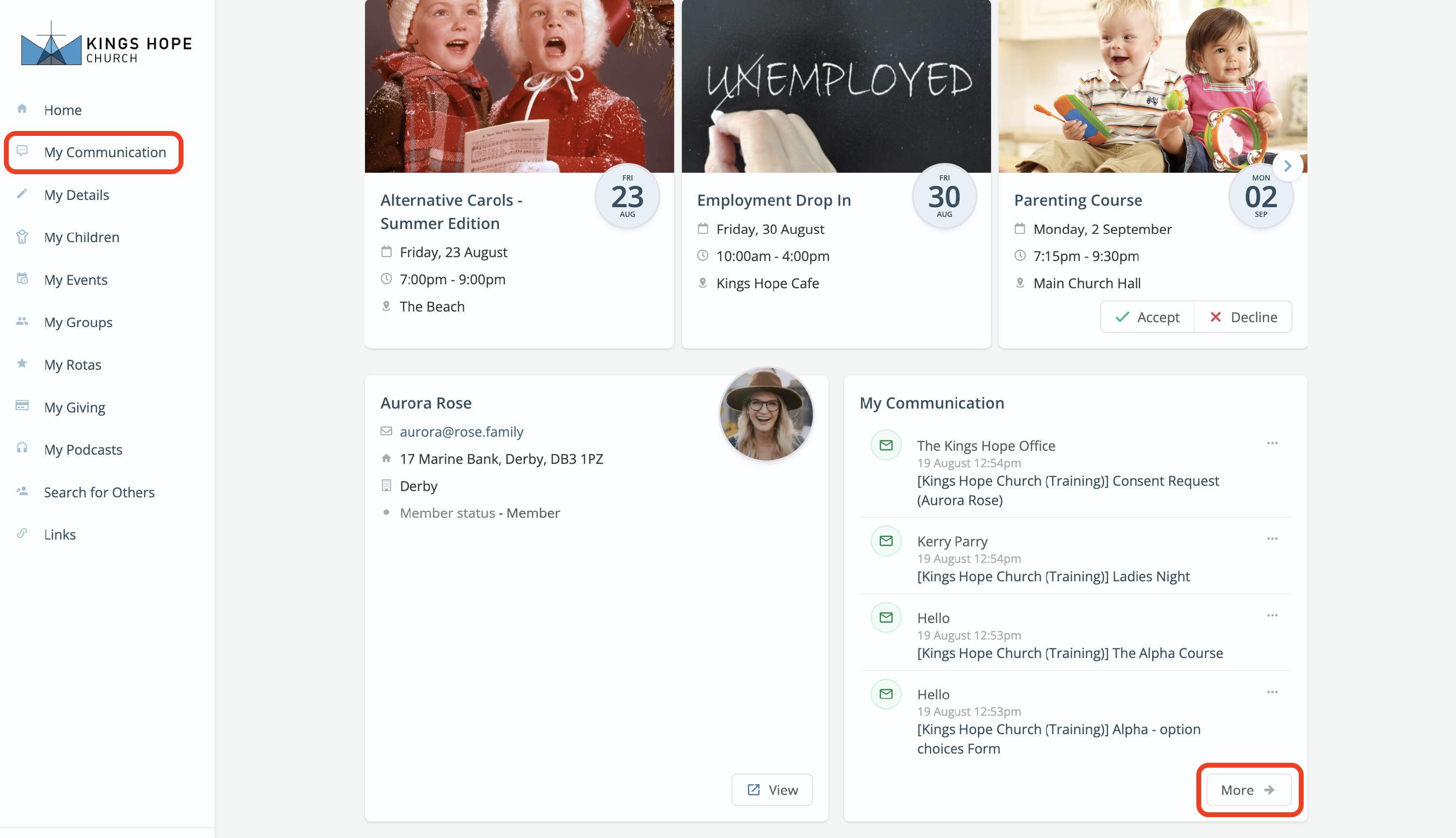The width and height of the screenshot is (1456, 838).
Task: Click the pencil icon next to My Details
Action: [x=22, y=194]
